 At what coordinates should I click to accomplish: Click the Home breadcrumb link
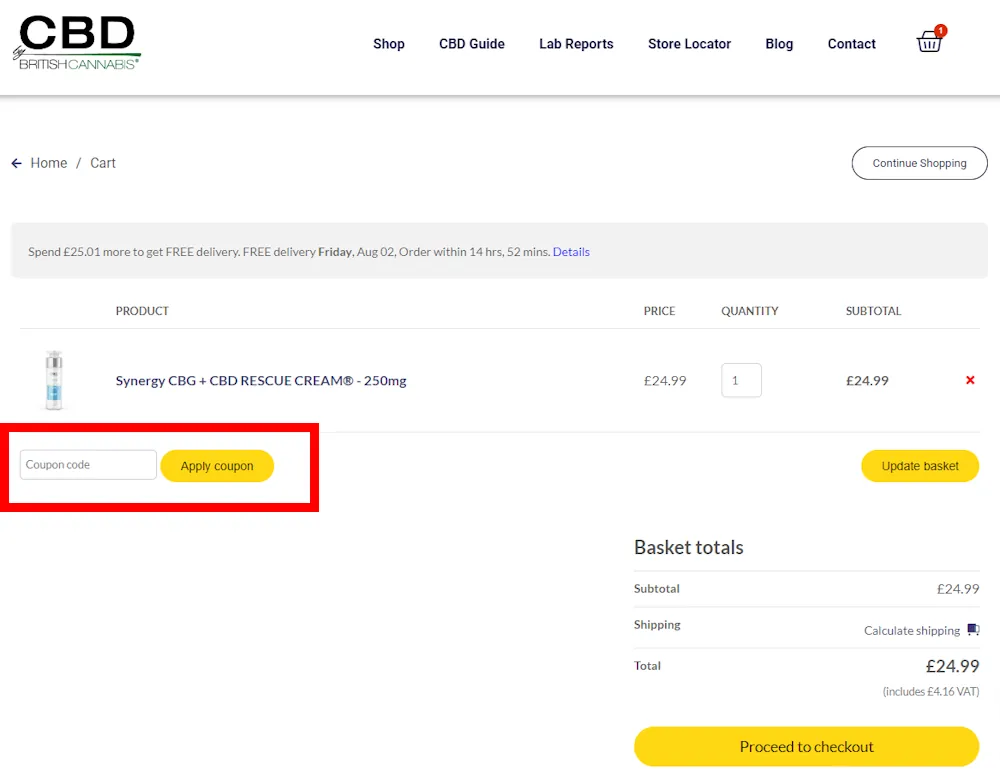(48, 163)
